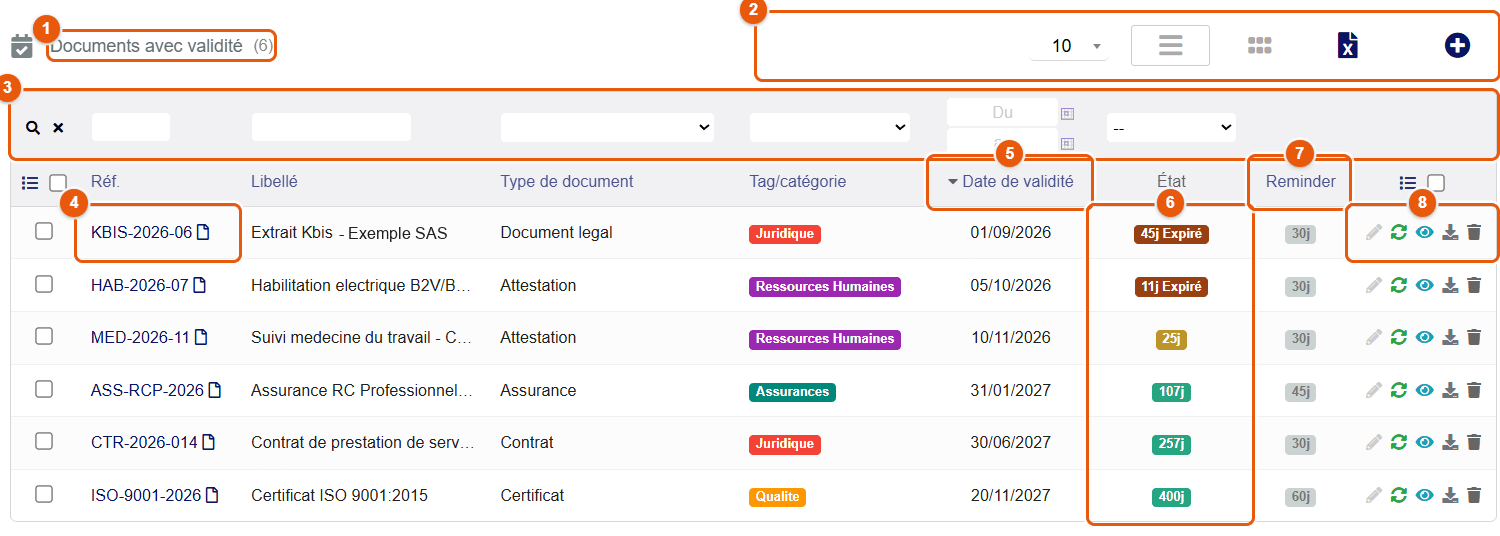The image size is (1500, 536).
Task: Click the Réf. filter input field
Action: tap(131, 127)
